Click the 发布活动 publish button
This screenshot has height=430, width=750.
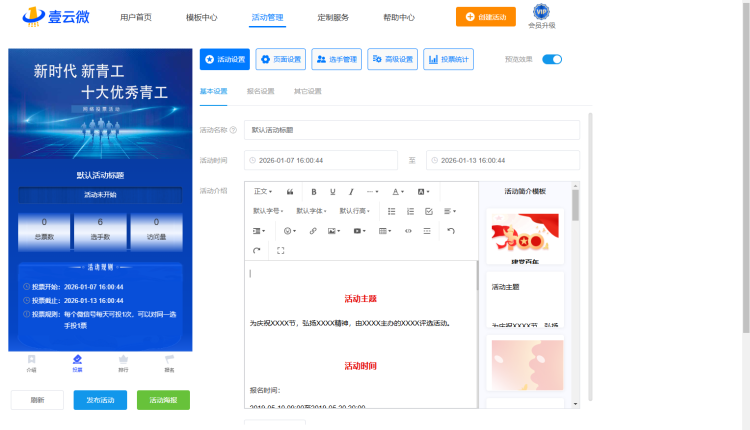click(x=100, y=400)
